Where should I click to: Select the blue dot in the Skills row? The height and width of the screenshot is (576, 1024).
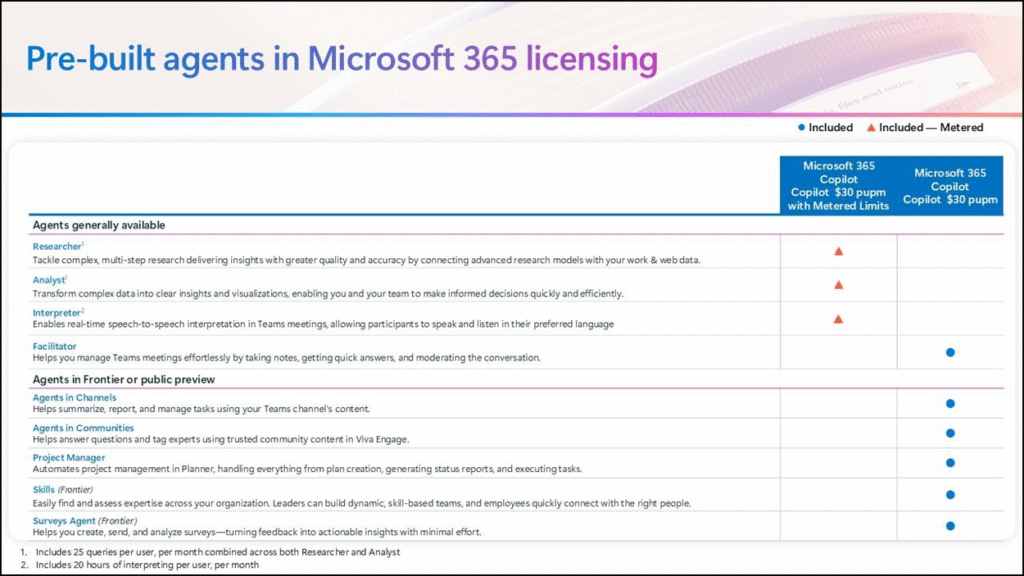coord(950,494)
